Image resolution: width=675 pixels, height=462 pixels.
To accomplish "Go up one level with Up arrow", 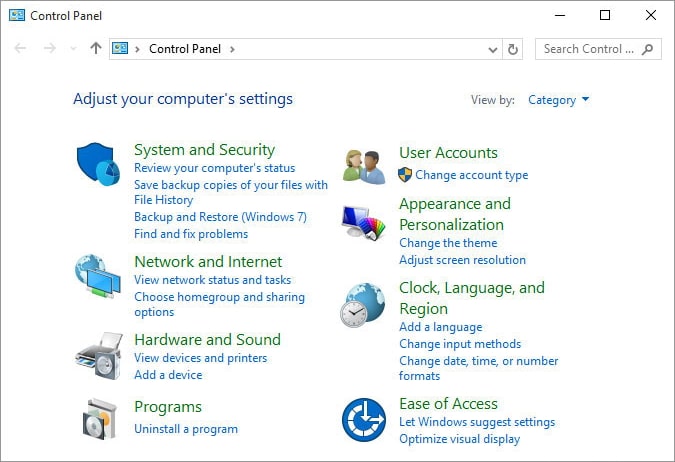I will click(x=96, y=48).
